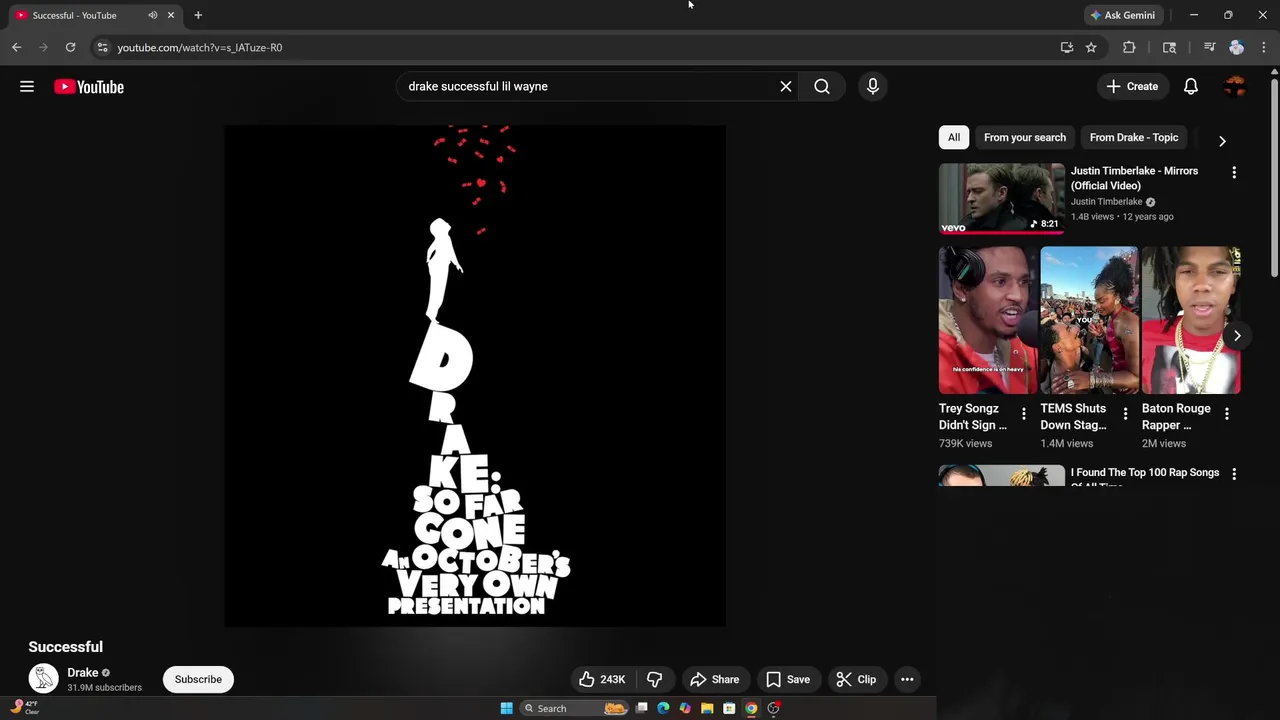Screen dimensions: 1280x720
Task: Open options for Top 100 Rap Songs video
Action: point(1234,474)
